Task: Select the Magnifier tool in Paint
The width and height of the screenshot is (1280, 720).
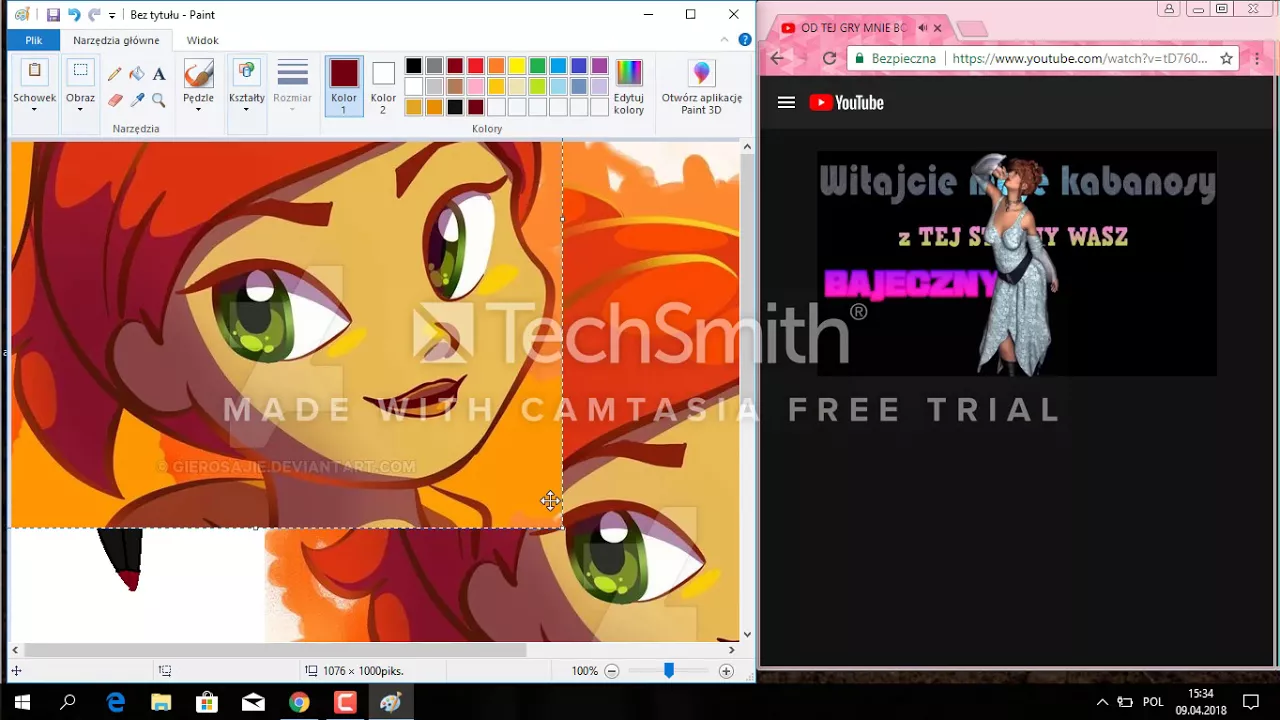Action: (x=159, y=100)
